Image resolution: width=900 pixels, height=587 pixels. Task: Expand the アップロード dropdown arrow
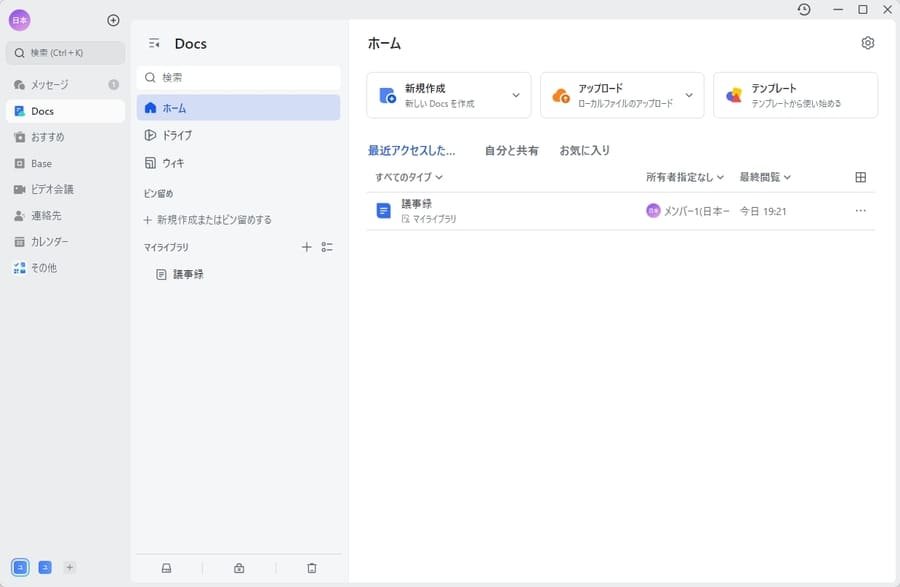tap(688, 95)
